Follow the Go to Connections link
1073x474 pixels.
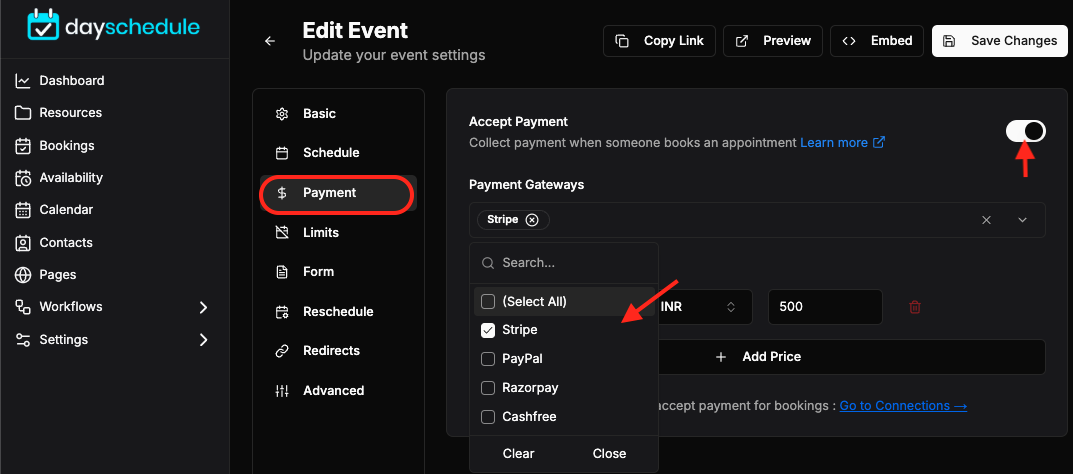pos(903,406)
